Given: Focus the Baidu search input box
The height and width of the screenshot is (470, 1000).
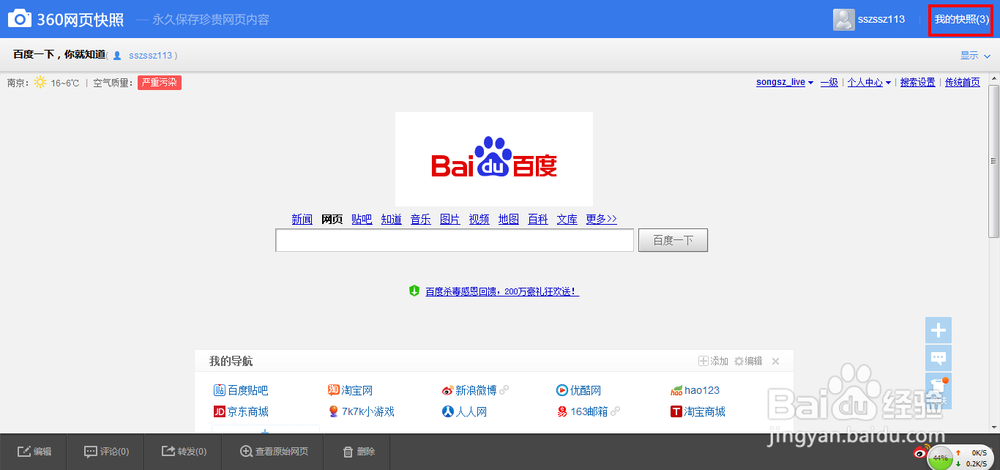Looking at the screenshot, I should click(454, 240).
